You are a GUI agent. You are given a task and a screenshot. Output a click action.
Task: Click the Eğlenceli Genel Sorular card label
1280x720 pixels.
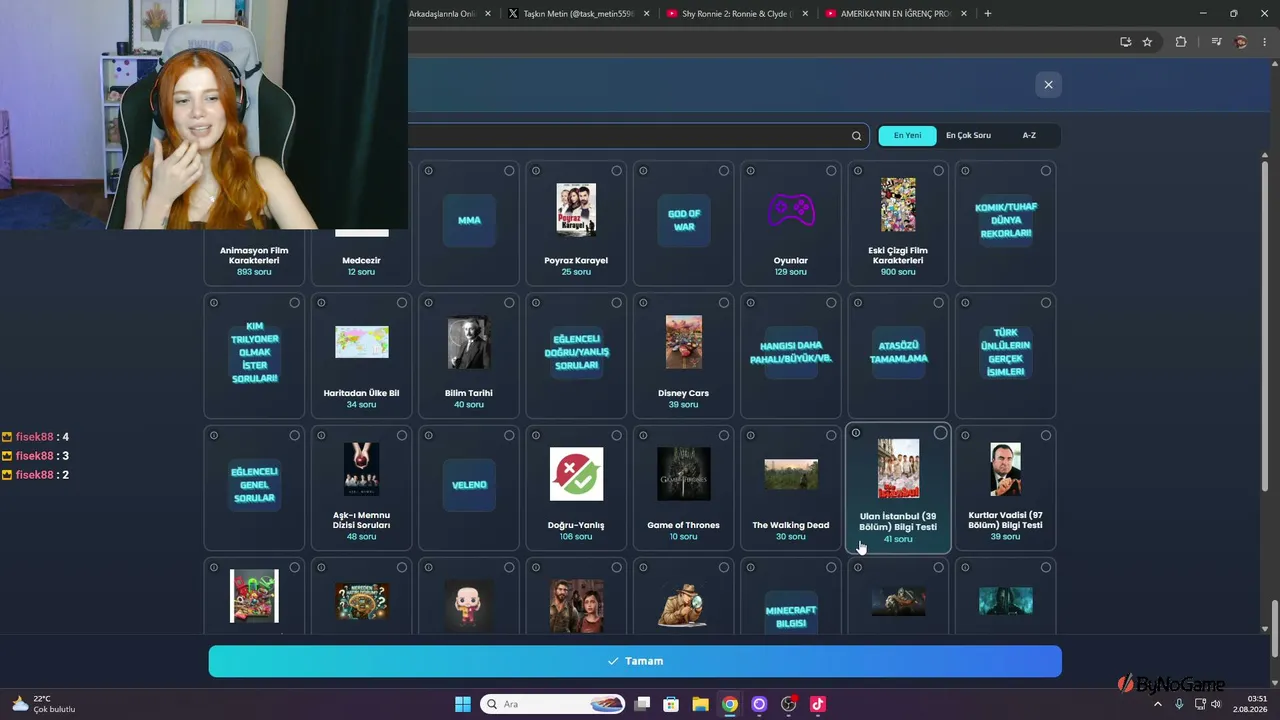(254, 485)
